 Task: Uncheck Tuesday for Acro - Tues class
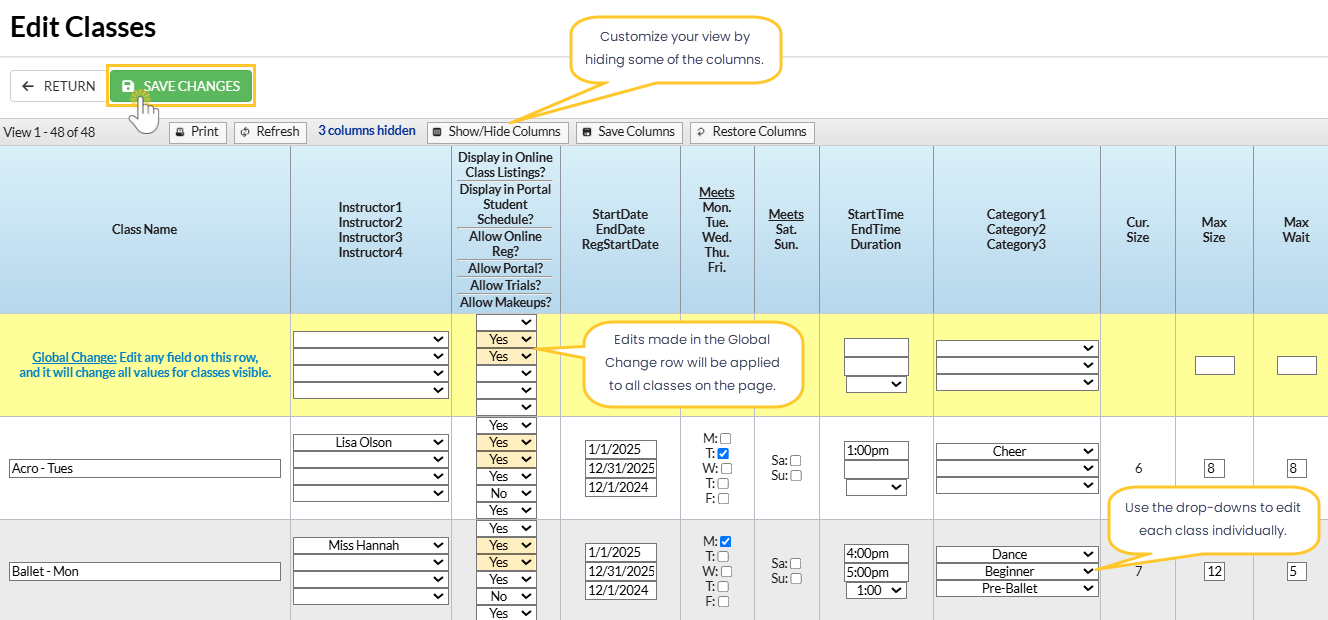725,453
